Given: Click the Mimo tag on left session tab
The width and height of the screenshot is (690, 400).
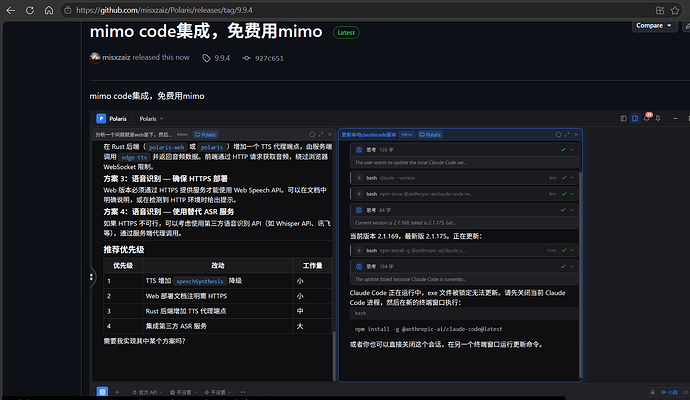Looking at the screenshot, I should (182, 135).
